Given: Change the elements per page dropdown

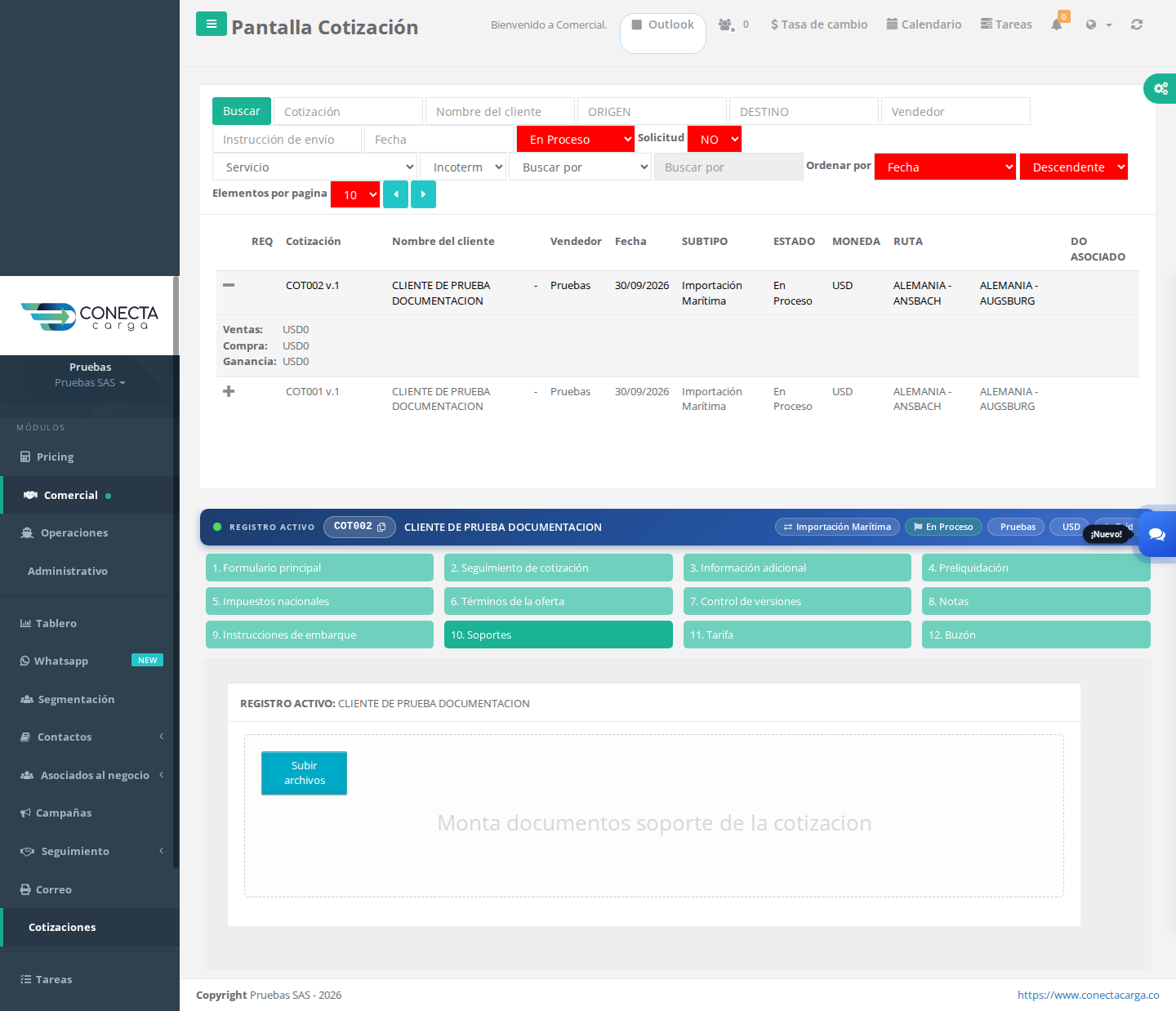Looking at the screenshot, I should point(355,194).
